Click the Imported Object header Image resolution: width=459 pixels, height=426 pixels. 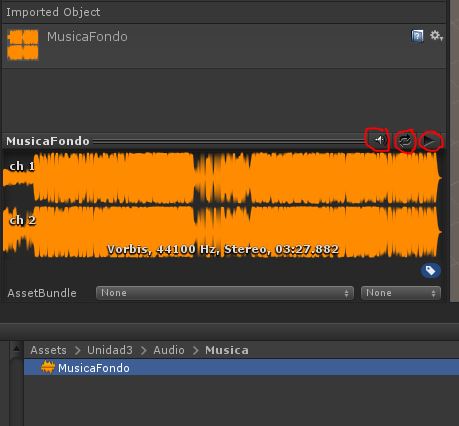pos(53,12)
